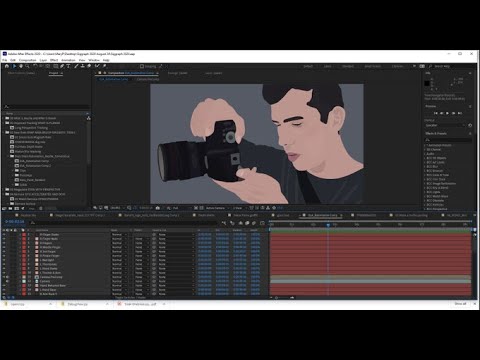Screen dimensions: 480x360
Task: Open the Graph Editor in timeline
Action: pyautogui.click(x=262, y=223)
